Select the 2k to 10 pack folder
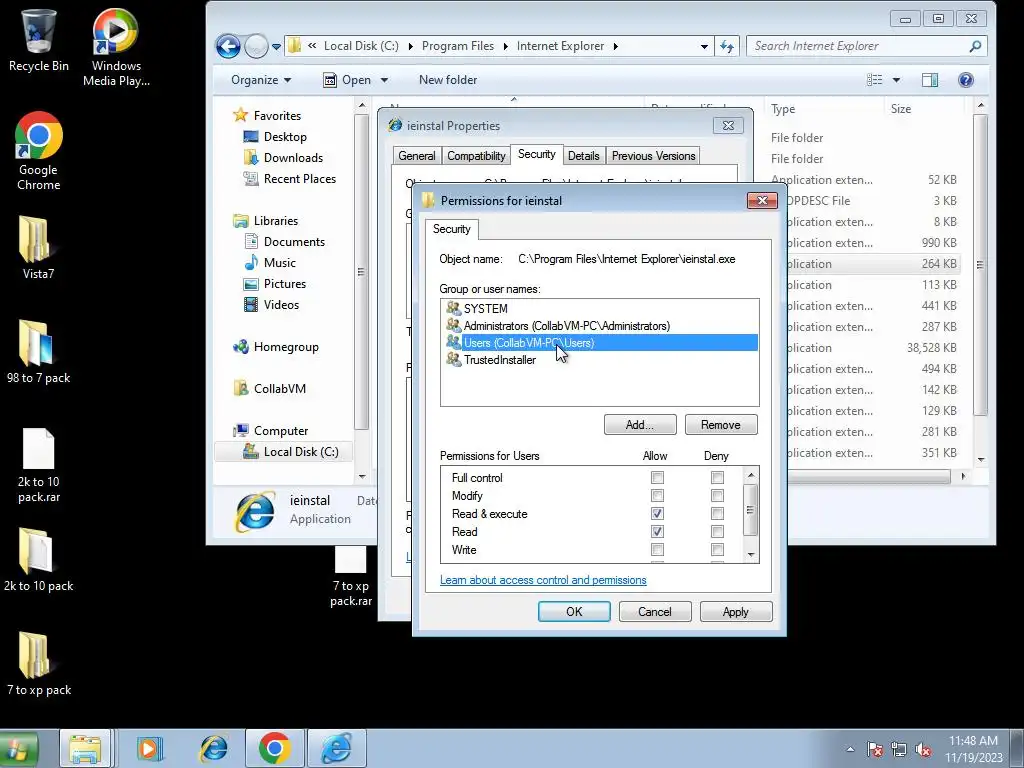 click(39, 560)
